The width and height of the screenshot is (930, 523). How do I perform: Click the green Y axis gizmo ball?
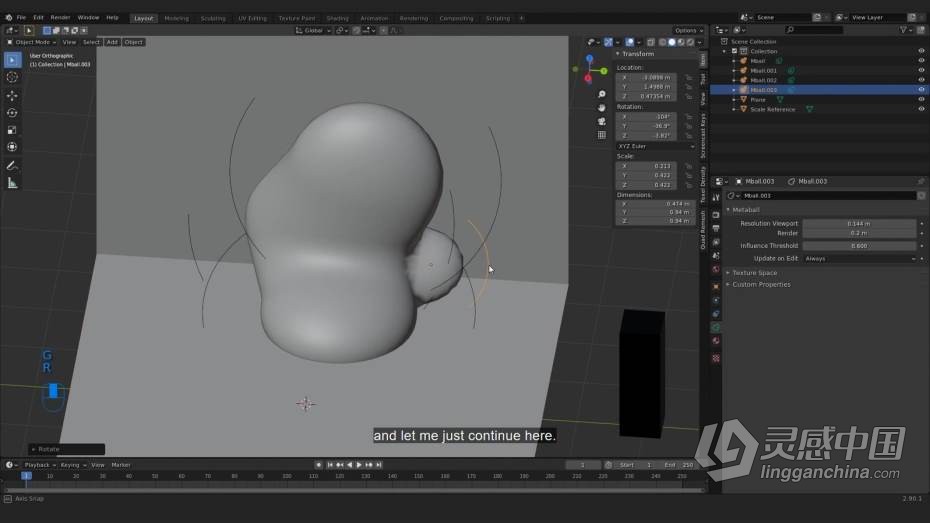point(604,71)
